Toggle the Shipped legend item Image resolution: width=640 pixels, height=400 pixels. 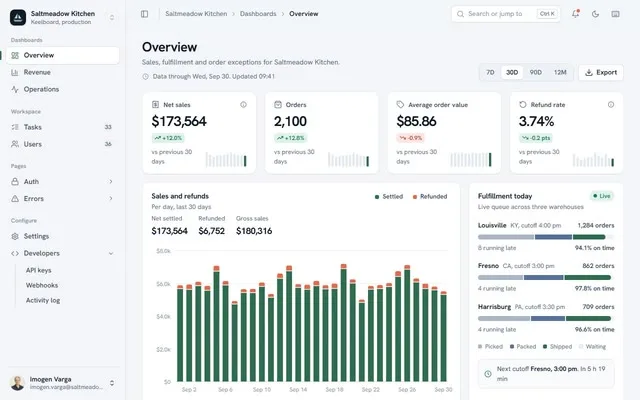click(x=557, y=347)
